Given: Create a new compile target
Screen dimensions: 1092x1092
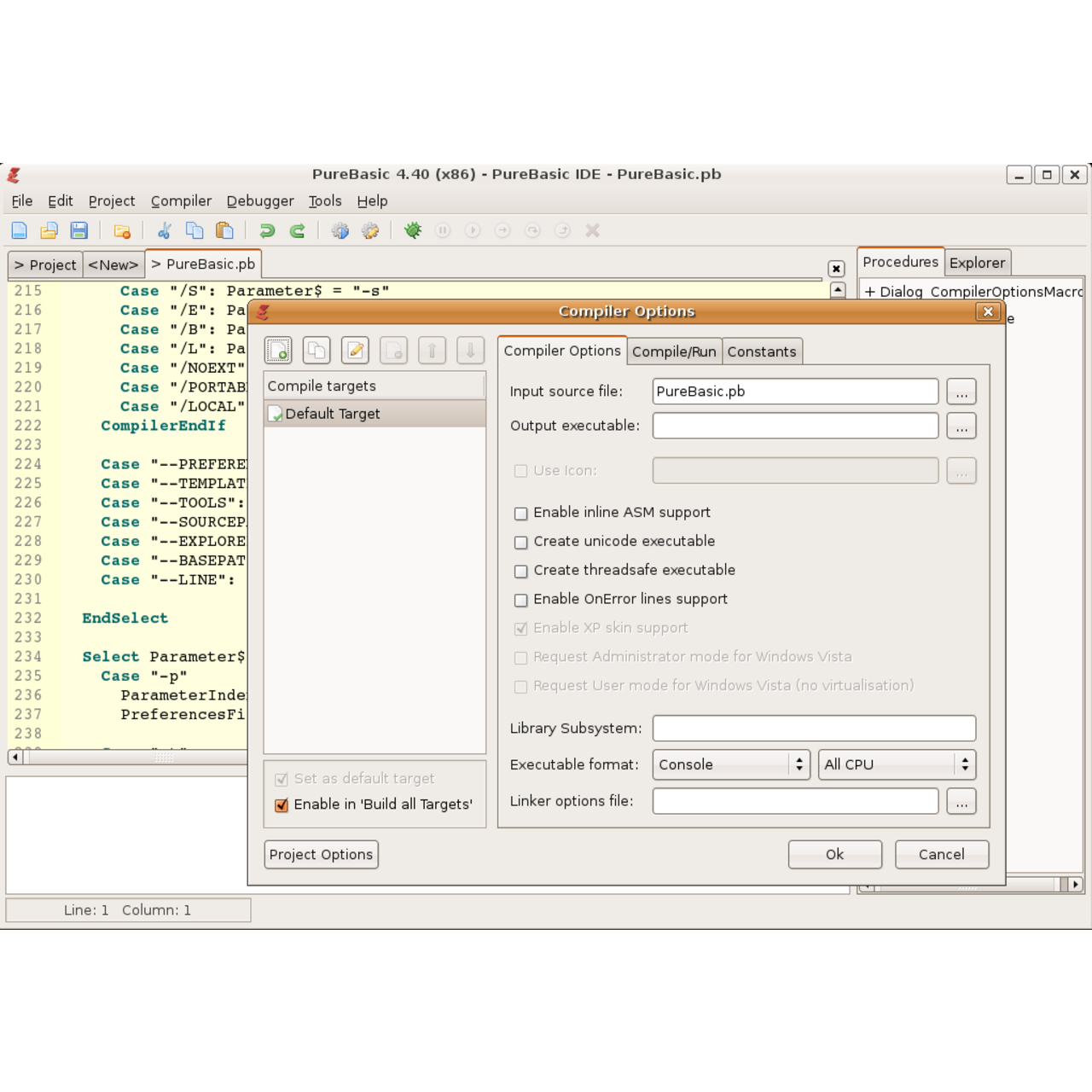Looking at the screenshot, I should click(278, 350).
